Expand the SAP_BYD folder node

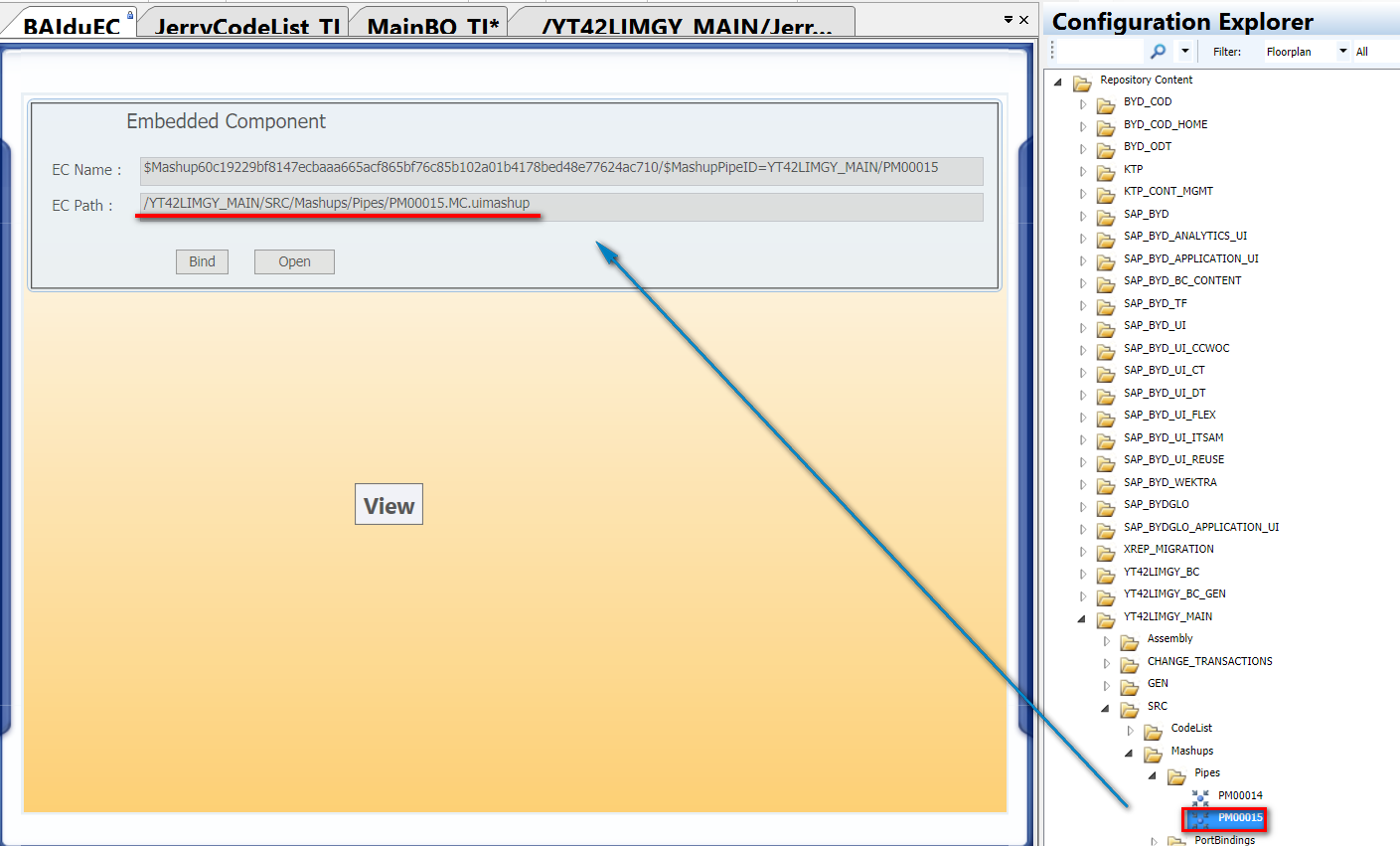pos(1083,216)
